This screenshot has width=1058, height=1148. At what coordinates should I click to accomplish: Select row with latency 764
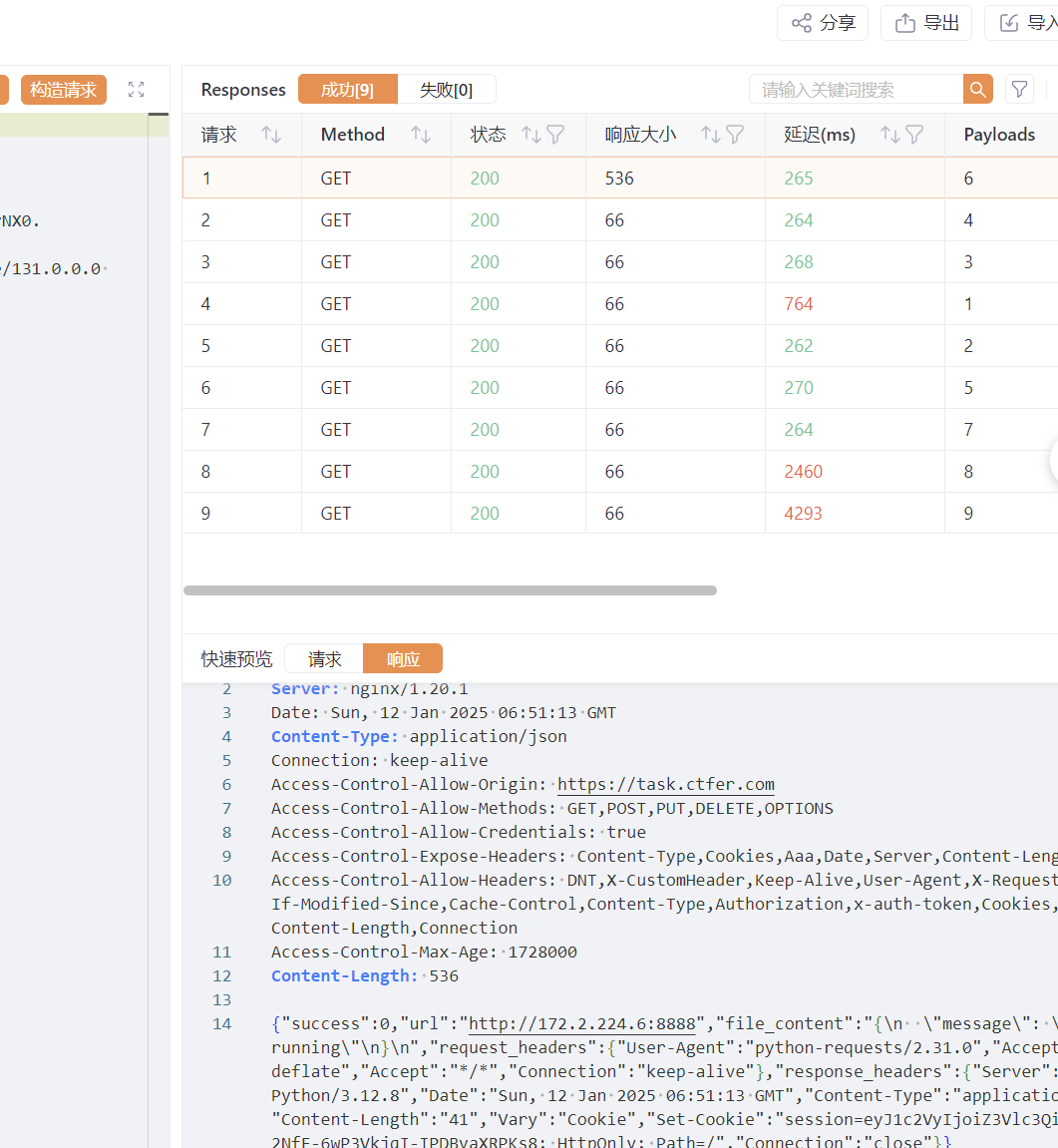tap(619, 304)
